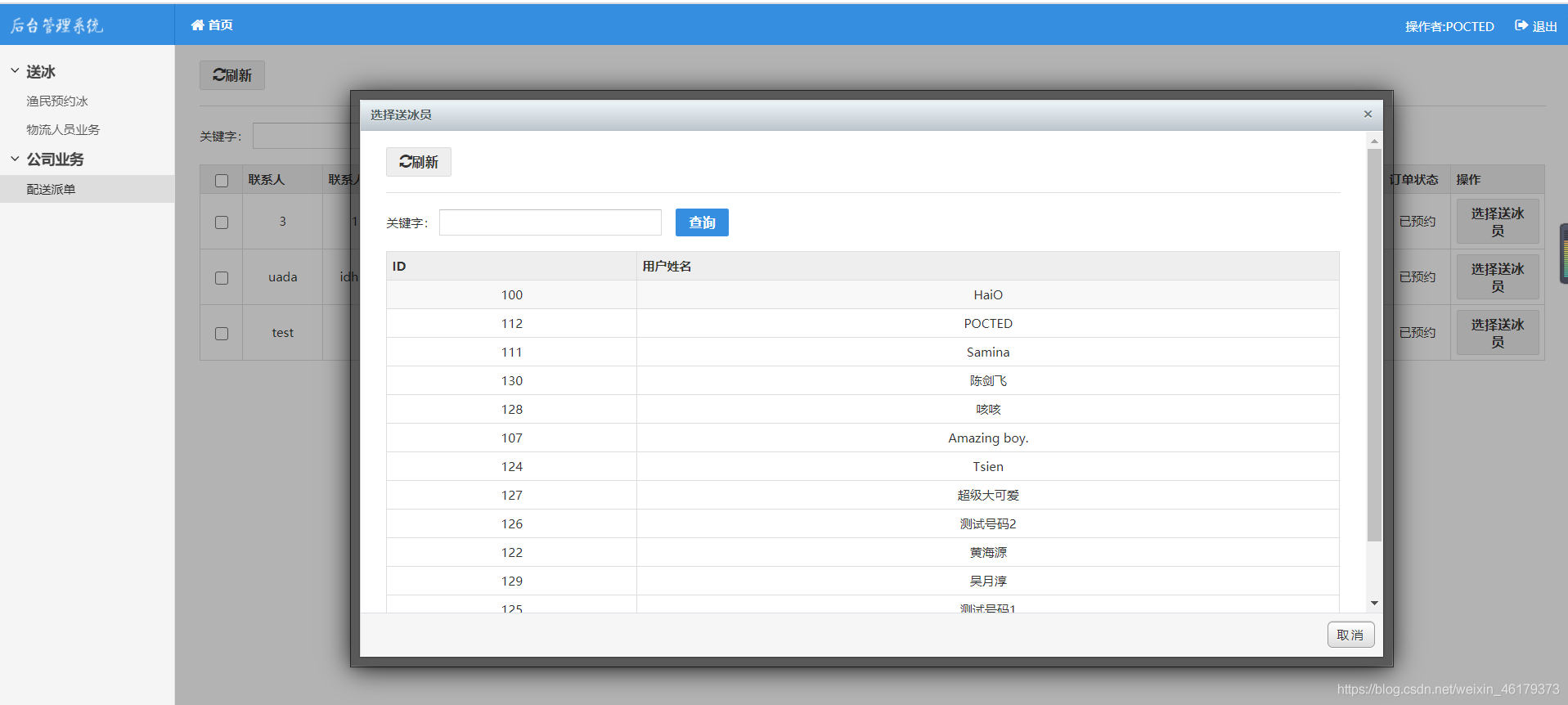
Task: Click ID cell 124
Action: (512, 466)
